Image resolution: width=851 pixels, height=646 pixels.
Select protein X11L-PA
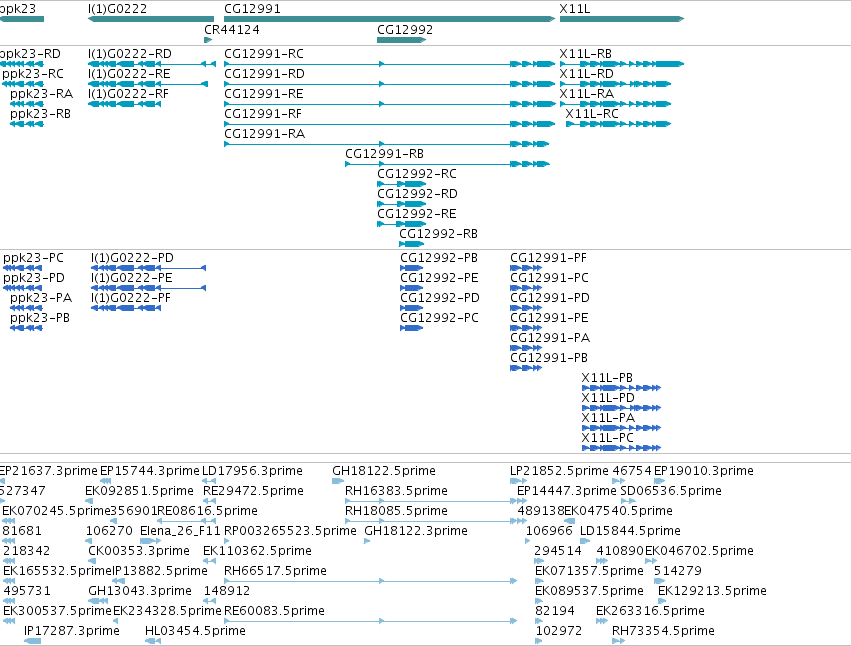621,428
